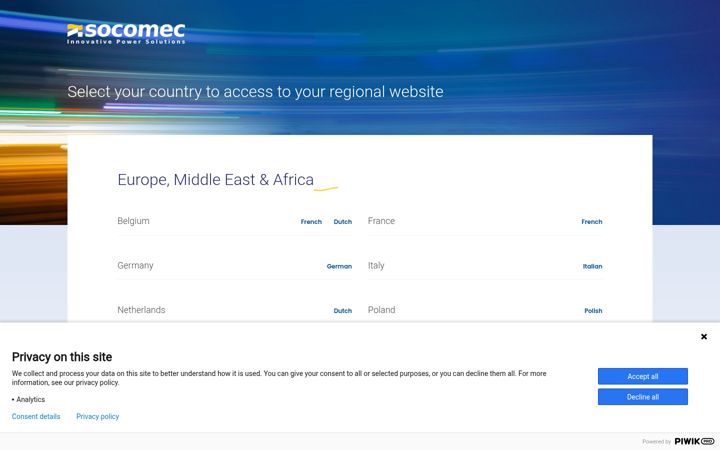Open the Privacy policy link
720x450 pixels.
[97, 416]
